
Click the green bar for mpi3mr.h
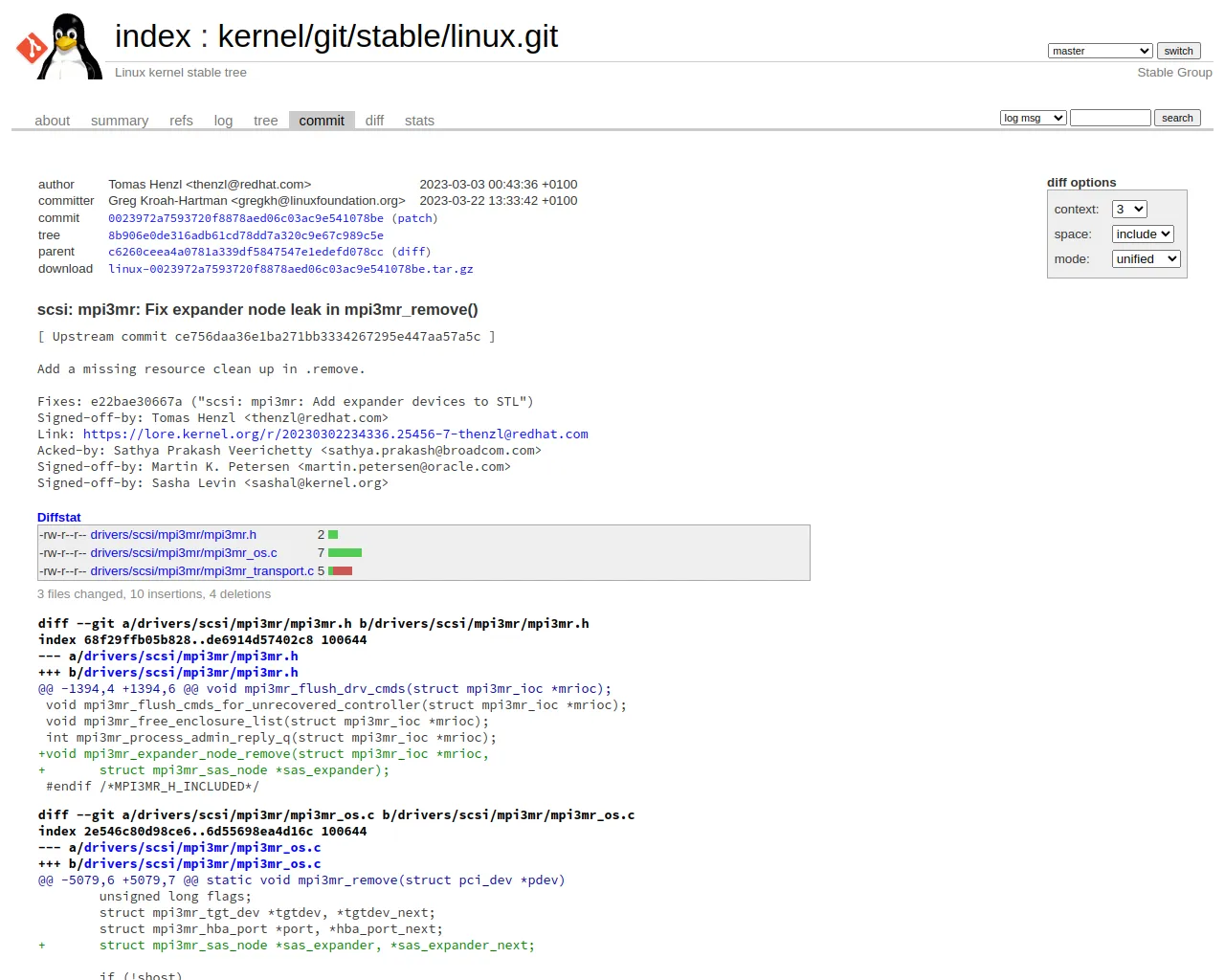coord(333,535)
